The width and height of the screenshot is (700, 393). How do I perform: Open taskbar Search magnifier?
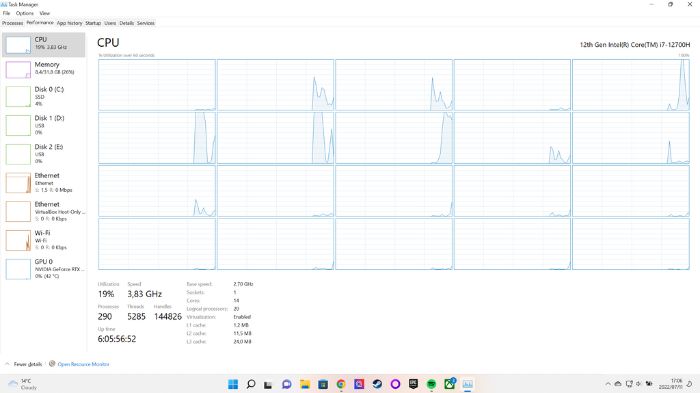click(x=251, y=384)
